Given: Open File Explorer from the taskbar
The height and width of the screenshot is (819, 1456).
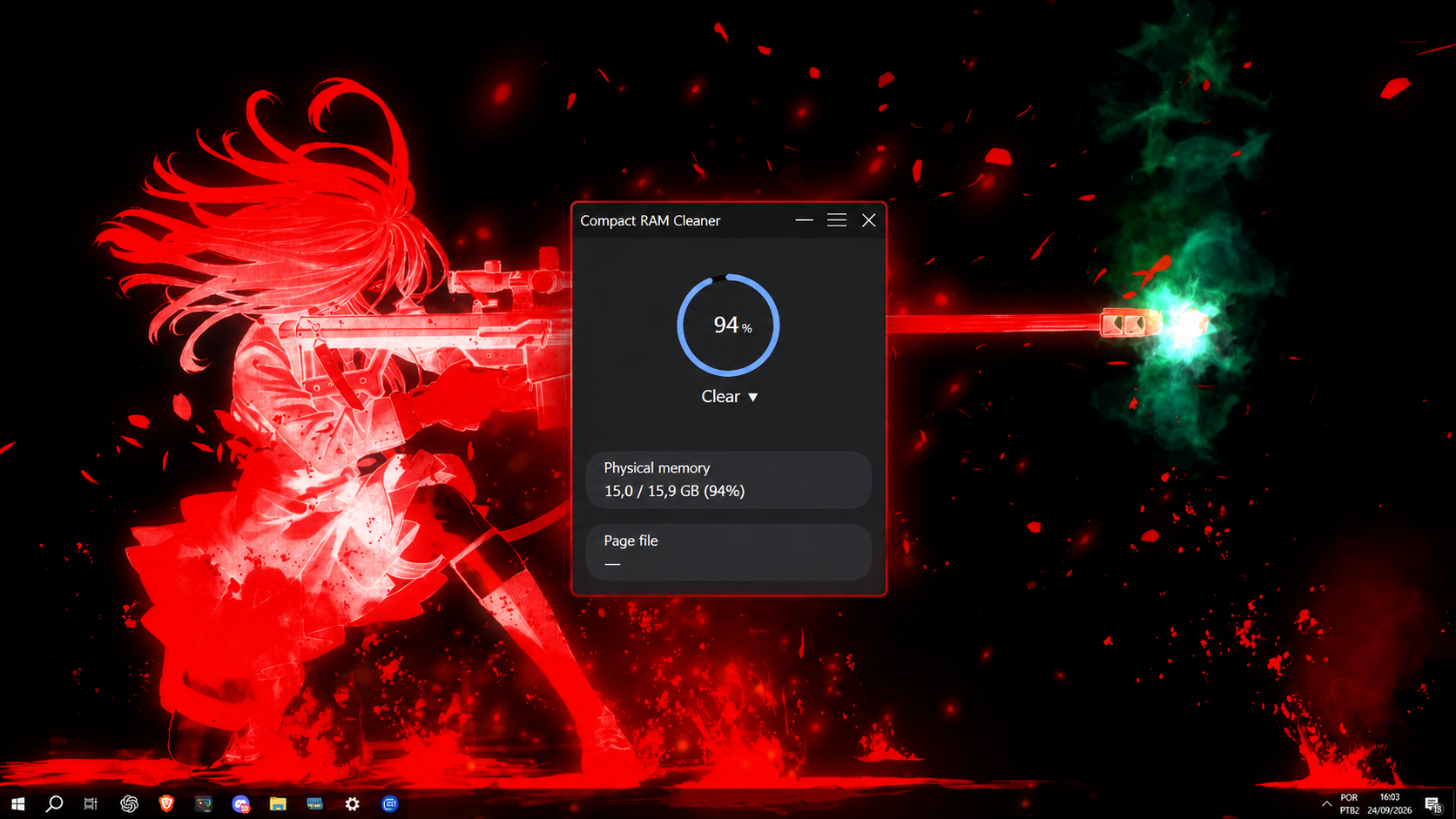Looking at the screenshot, I should (278, 803).
